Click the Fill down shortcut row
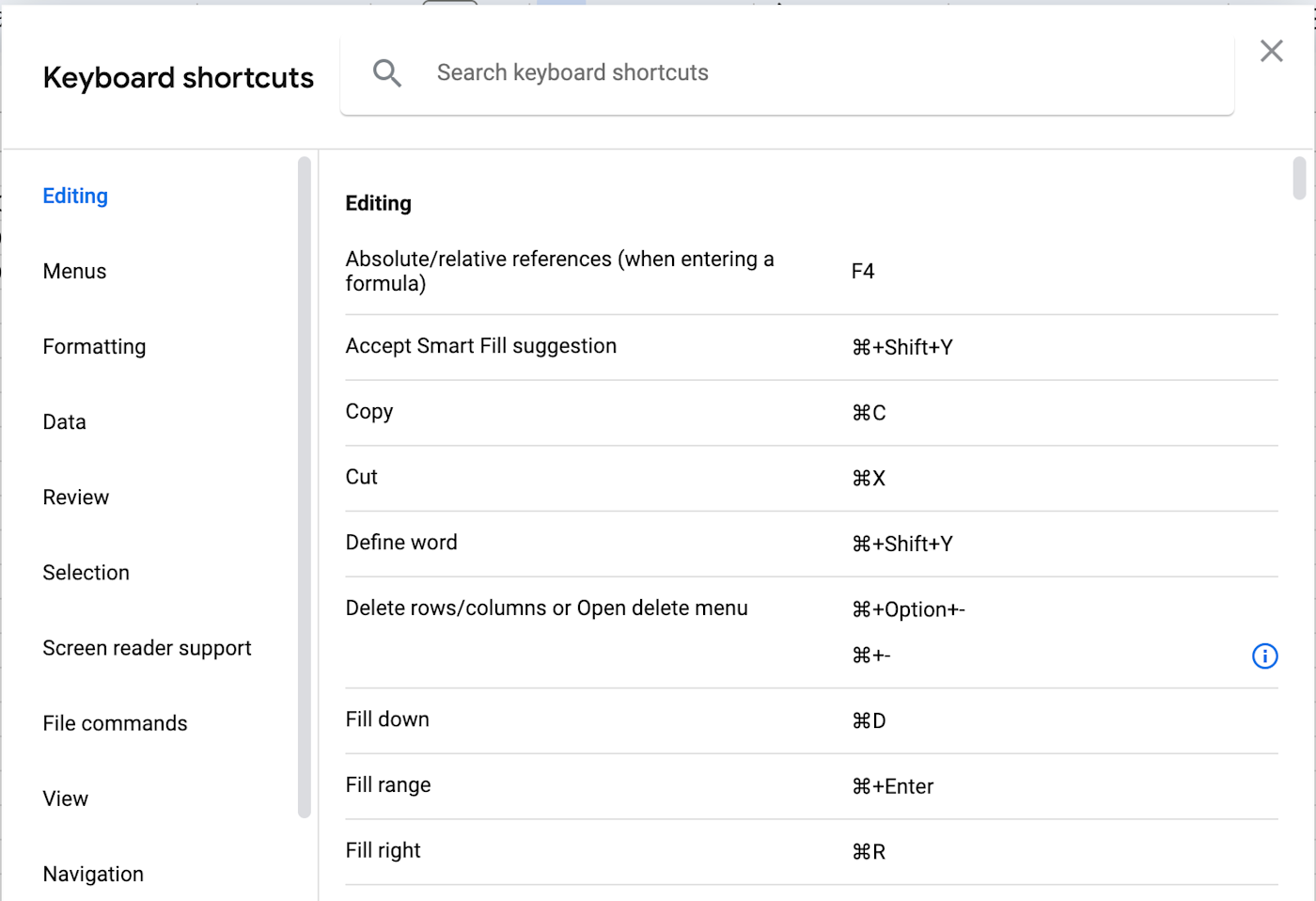Image resolution: width=1316 pixels, height=901 pixels. [811, 719]
